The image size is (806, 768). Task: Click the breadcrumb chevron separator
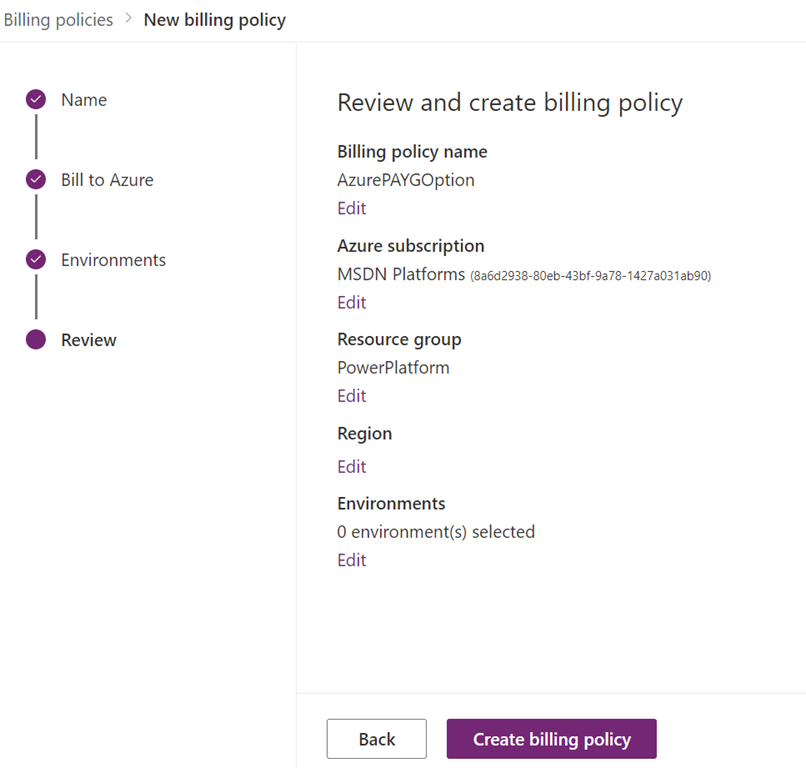tap(129, 19)
